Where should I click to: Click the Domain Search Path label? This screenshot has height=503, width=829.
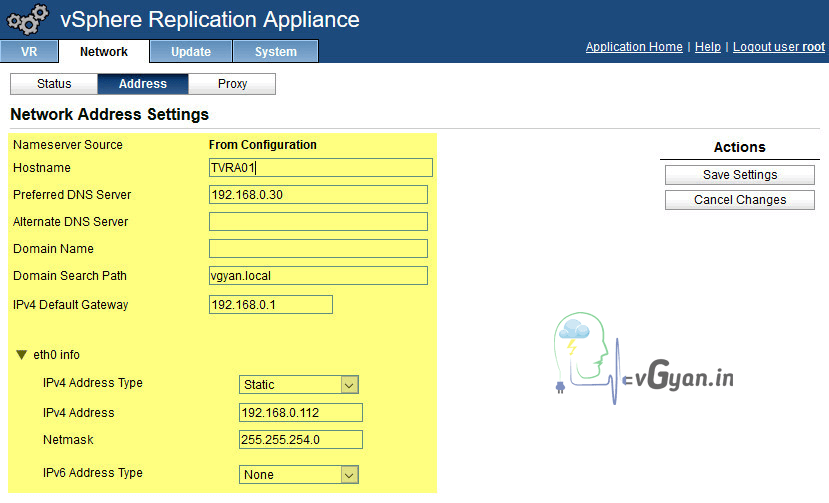tap(70, 276)
